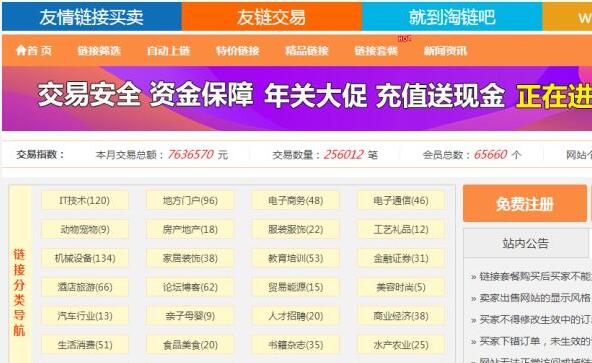
Task: Open 特价链接 navigation item
Action: coord(237,50)
